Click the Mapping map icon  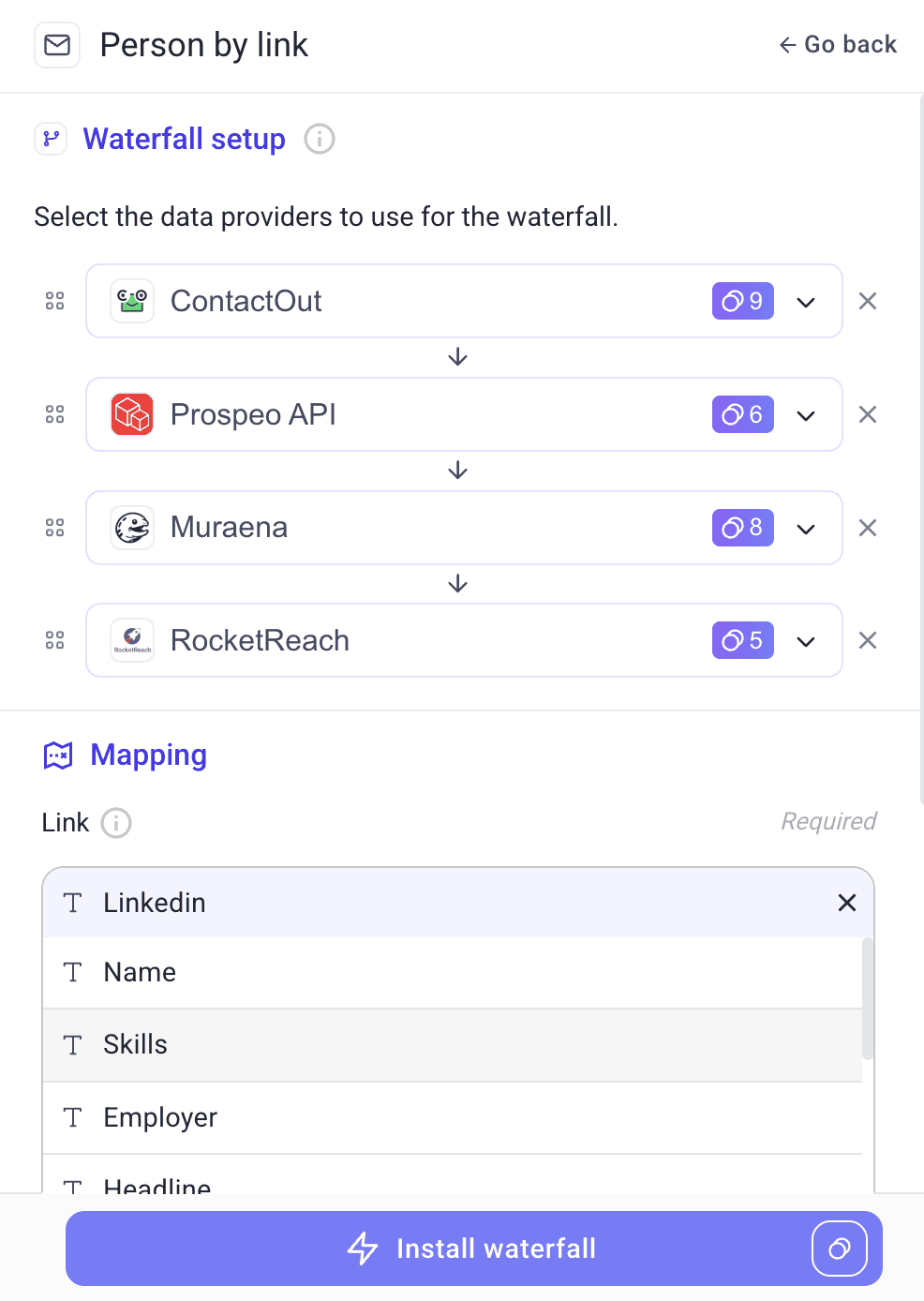point(58,755)
